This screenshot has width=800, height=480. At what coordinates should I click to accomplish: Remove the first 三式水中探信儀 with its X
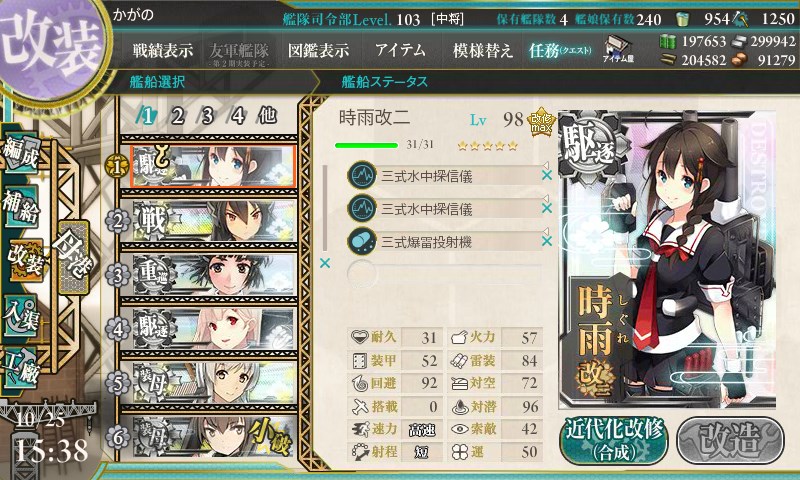tap(546, 175)
